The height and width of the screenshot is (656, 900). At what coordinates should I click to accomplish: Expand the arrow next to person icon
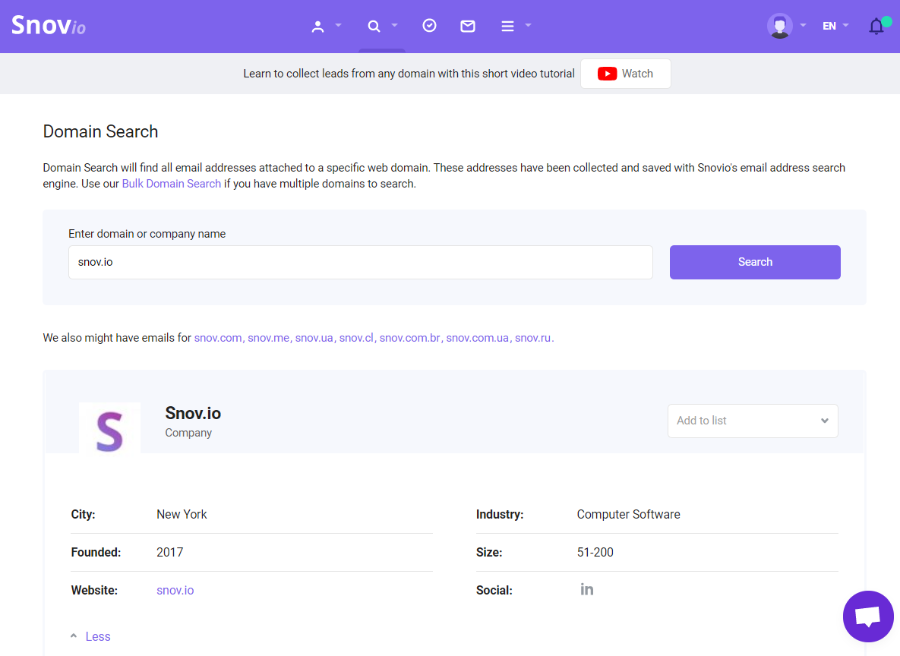click(x=338, y=25)
